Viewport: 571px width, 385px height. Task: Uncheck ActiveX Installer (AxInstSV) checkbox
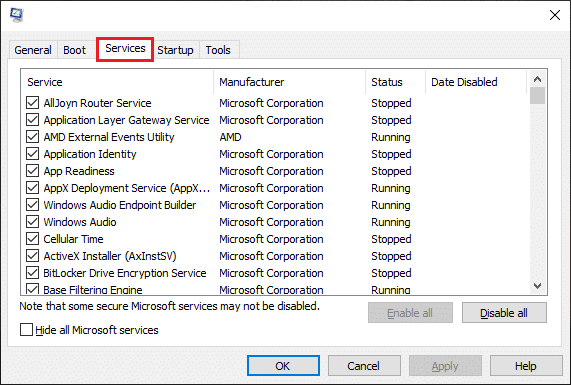(x=32, y=256)
